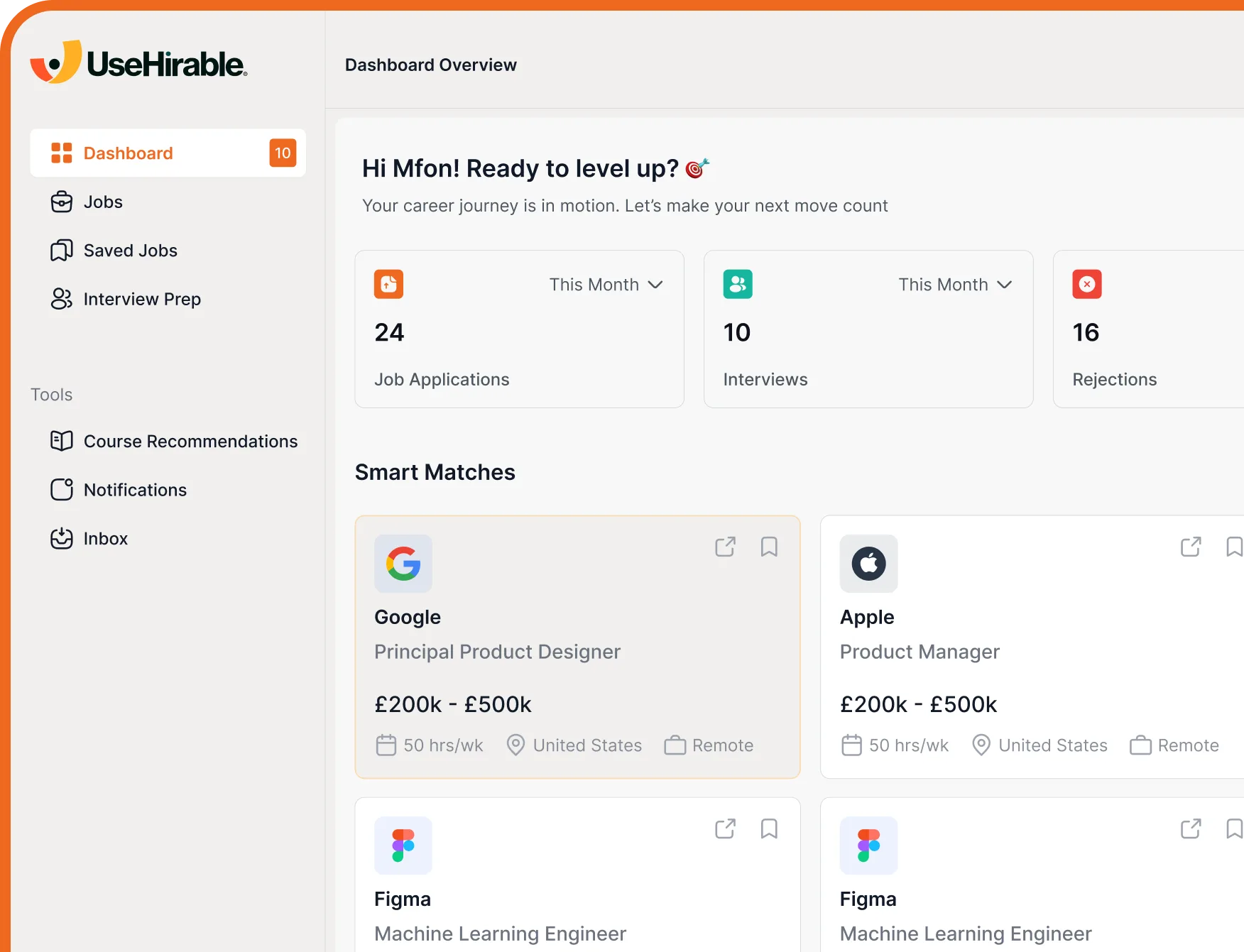Click the Remote briefcase icon on Google card
Screen dimensions: 1244x952
click(x=675, y=745)
